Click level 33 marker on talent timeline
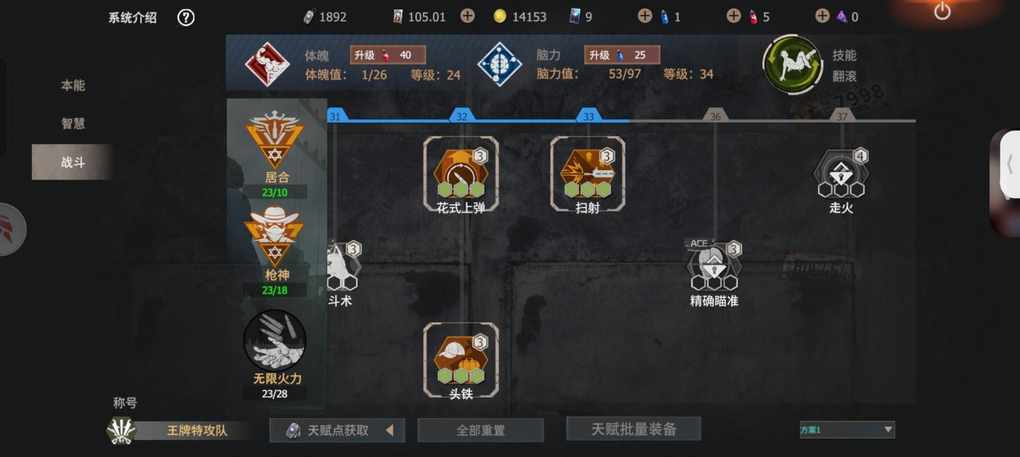 point(588,116)
